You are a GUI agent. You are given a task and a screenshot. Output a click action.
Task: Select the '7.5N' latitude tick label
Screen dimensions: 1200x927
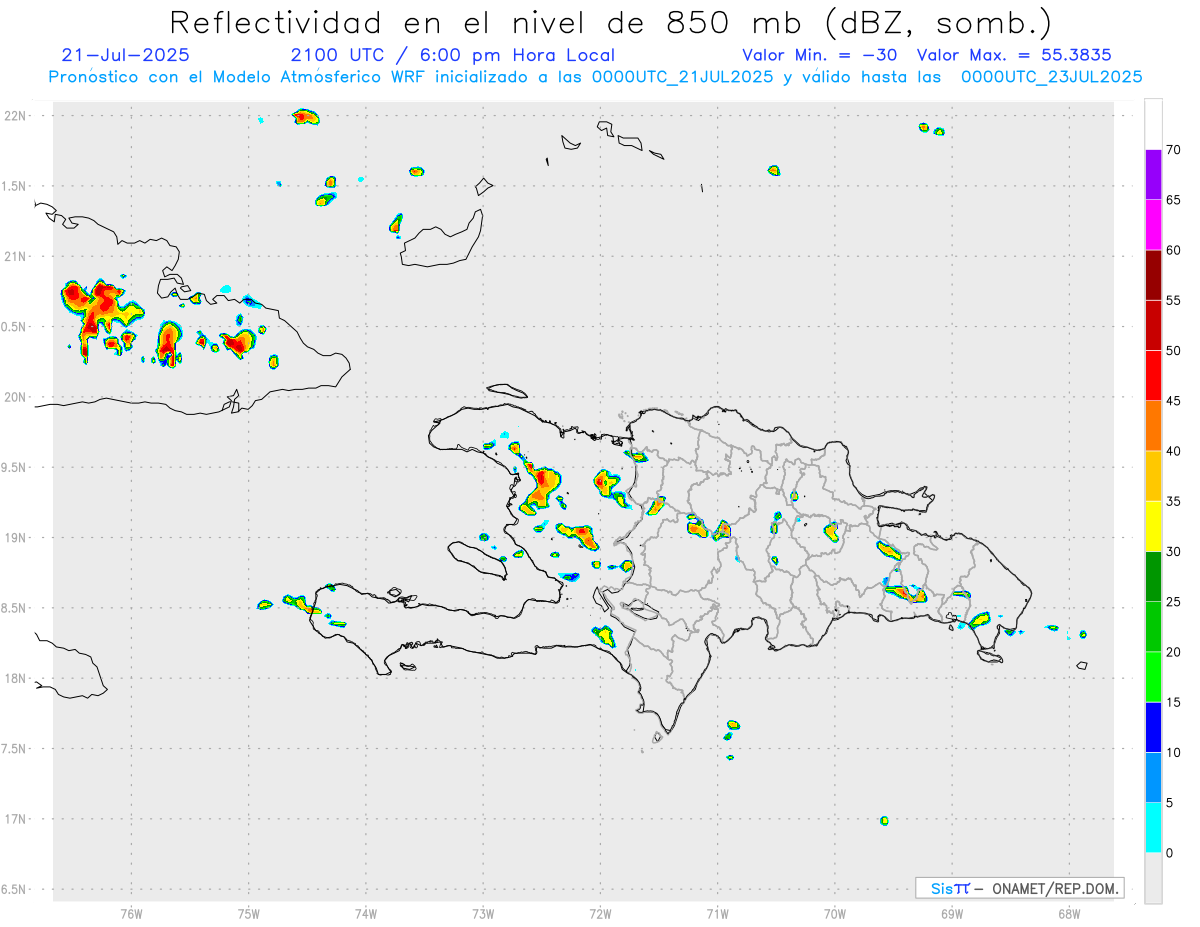click(x=14, y=748)
